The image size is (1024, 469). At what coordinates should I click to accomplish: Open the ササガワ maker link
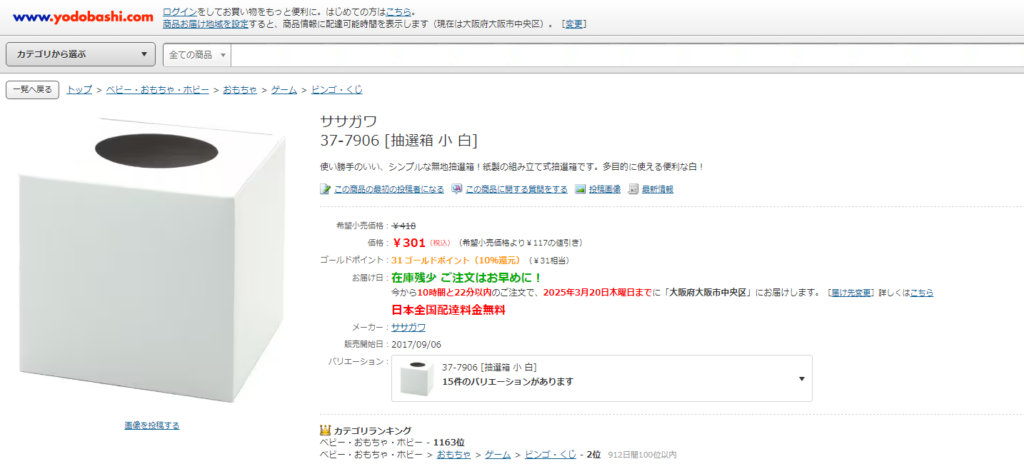(x=408, y=327)
